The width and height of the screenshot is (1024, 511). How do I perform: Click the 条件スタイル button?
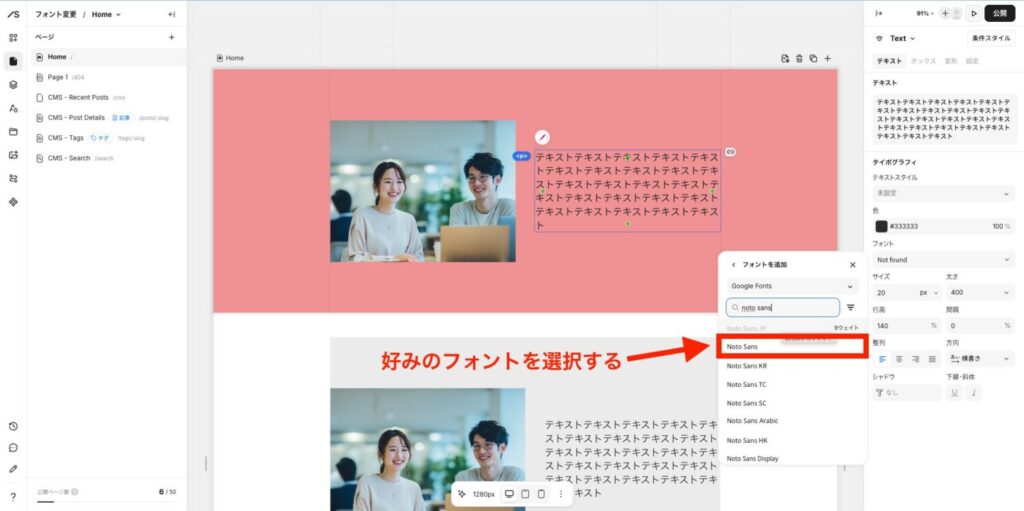coord(991,38)
